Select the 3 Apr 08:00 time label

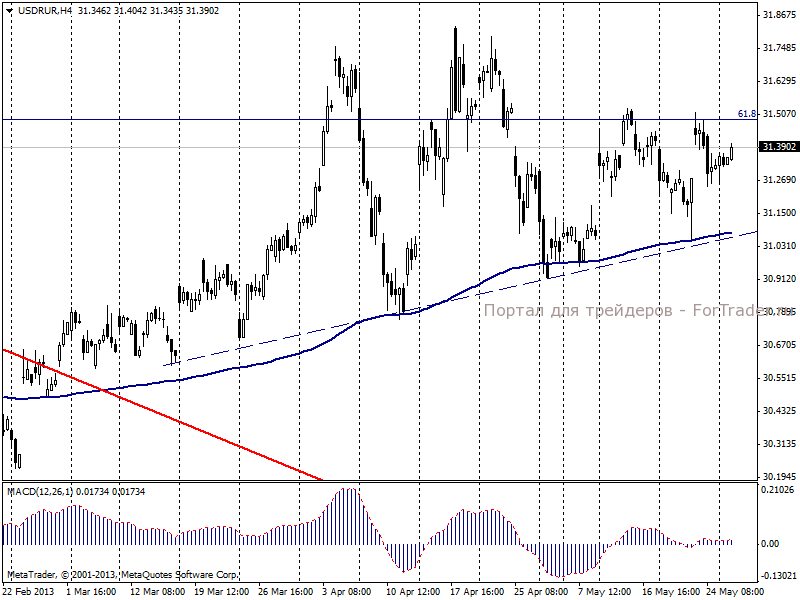pyautogui.click(x=347, y=592)
